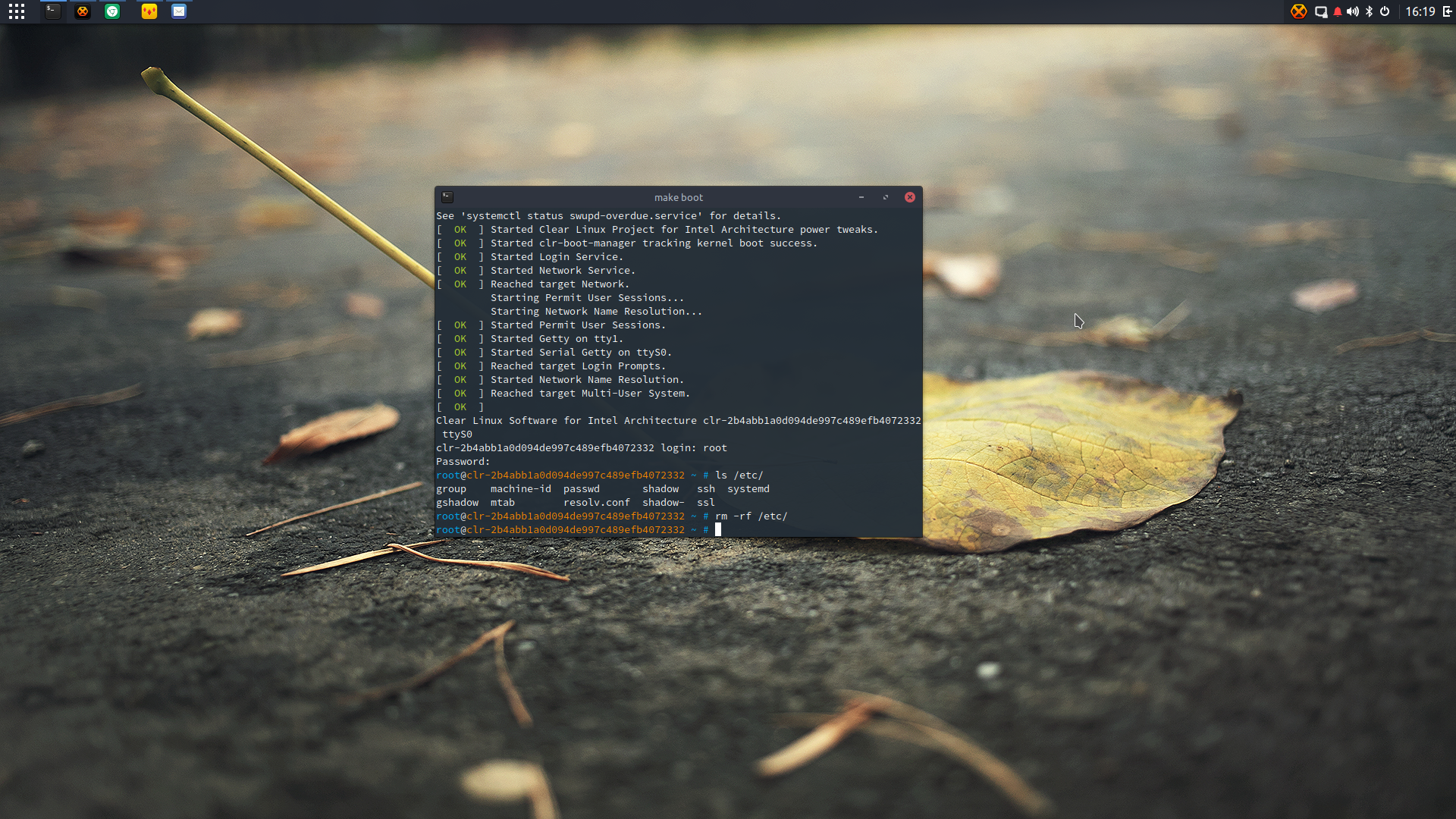This screenshot has height=819, width=1456.
Task: Click 'systemd' in the ls output
Action: [748, 489]
